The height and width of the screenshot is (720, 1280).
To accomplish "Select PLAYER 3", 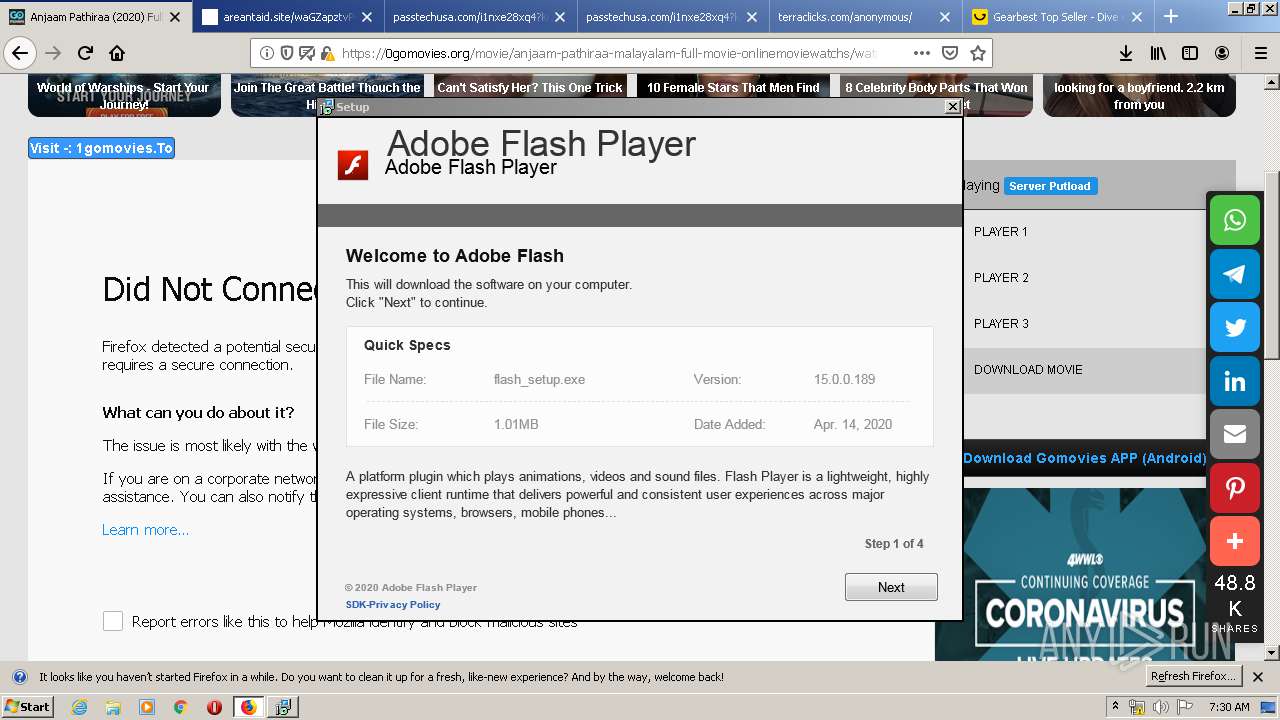I will [x=1001, y=324].
